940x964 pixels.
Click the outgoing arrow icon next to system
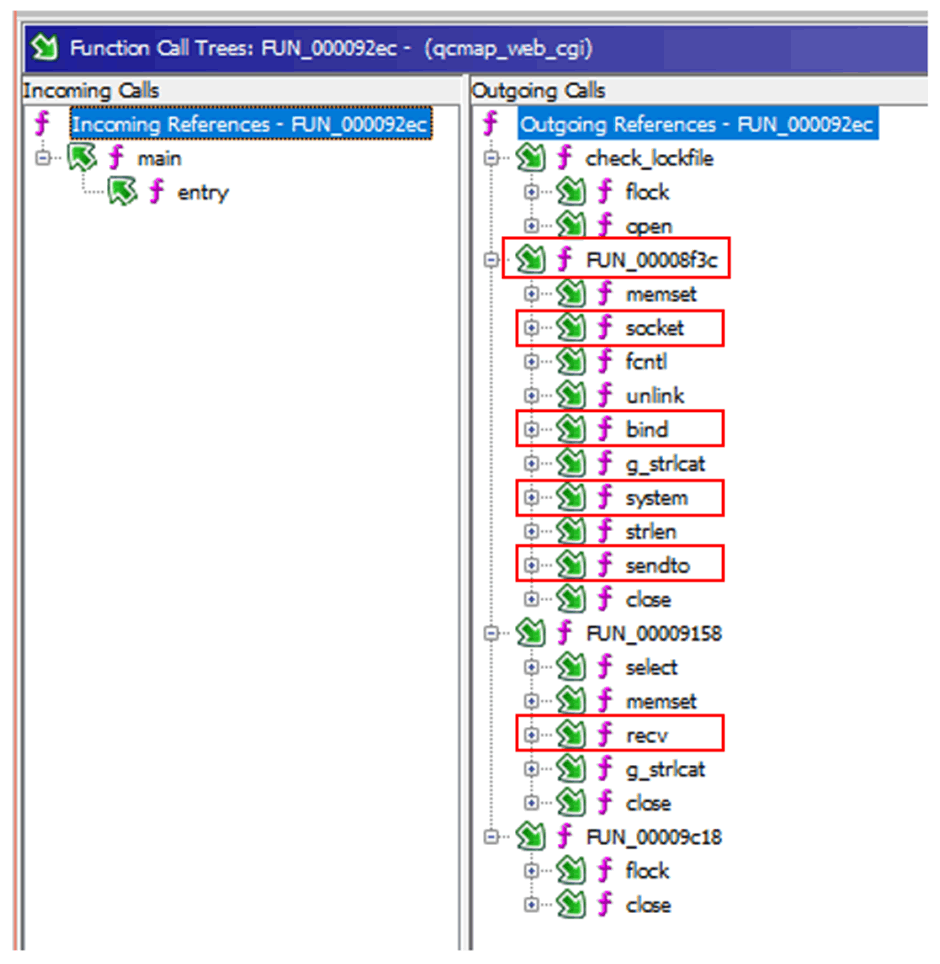point(571,498)
